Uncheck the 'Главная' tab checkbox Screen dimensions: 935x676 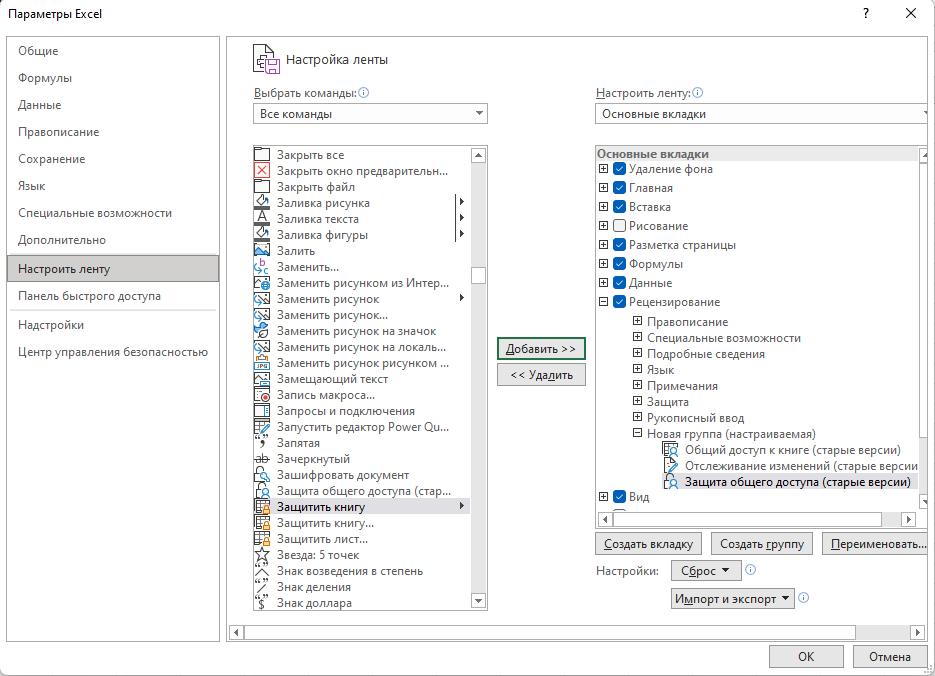(620, 188)
